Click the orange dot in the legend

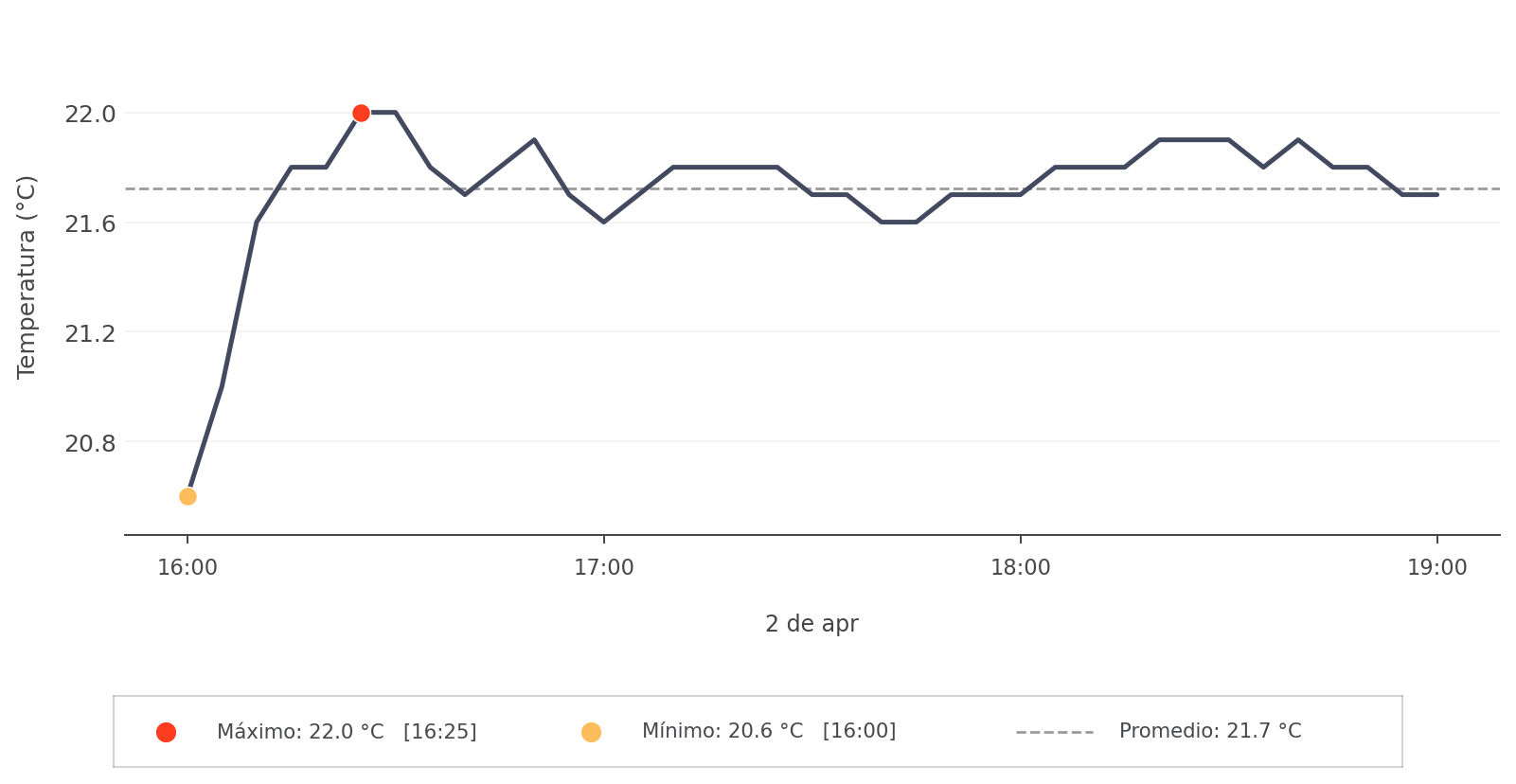591,732
